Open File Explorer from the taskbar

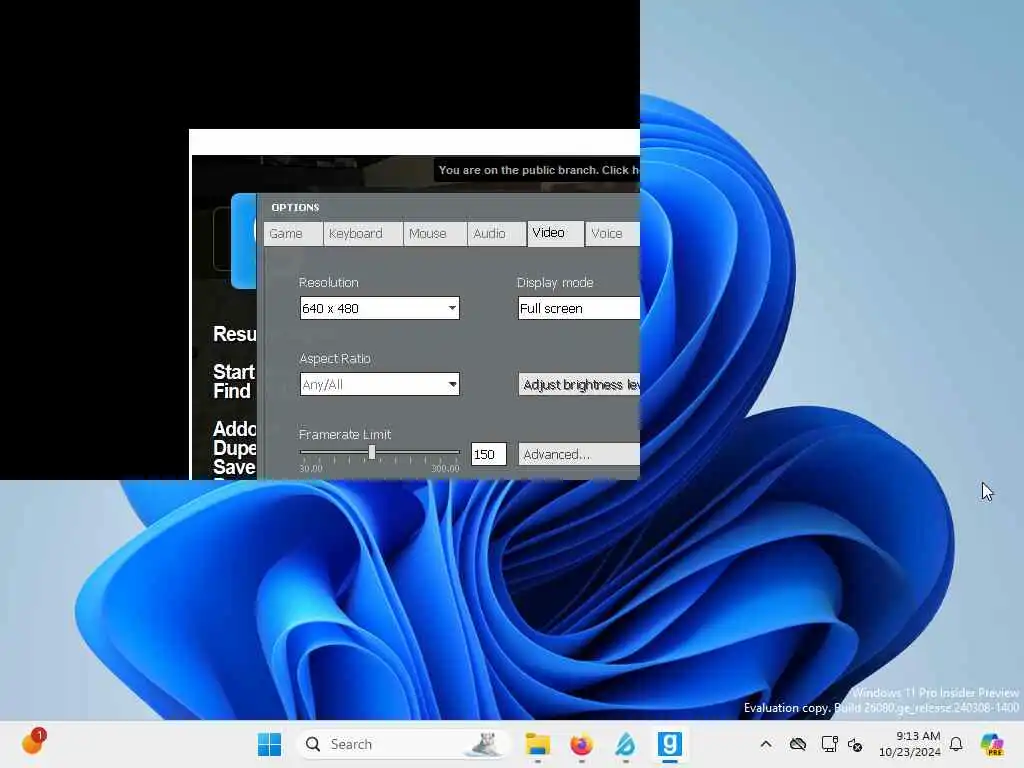[x=537, y=744]
